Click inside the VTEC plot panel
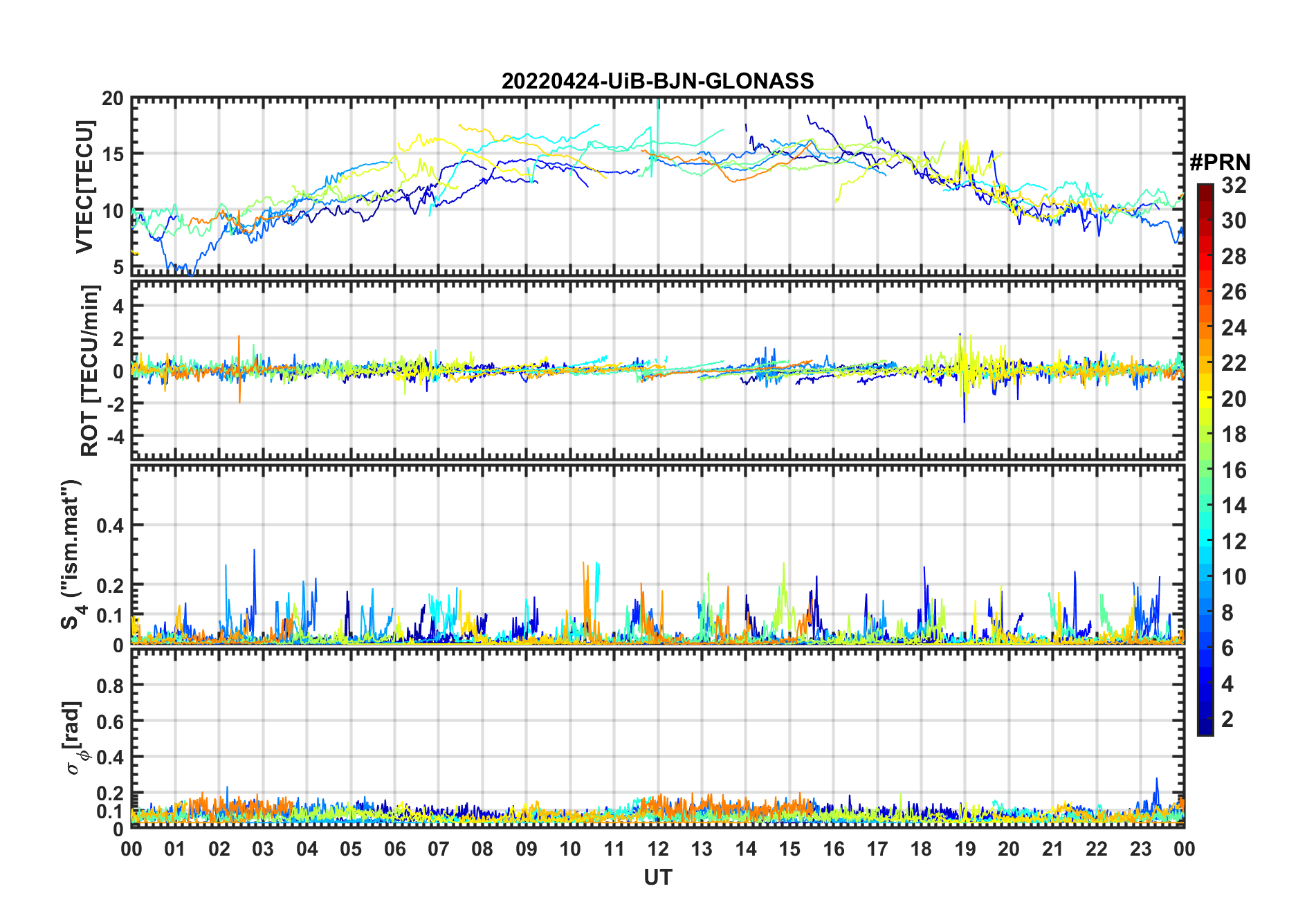This screenshot has height=920, width=1316. 657,187
